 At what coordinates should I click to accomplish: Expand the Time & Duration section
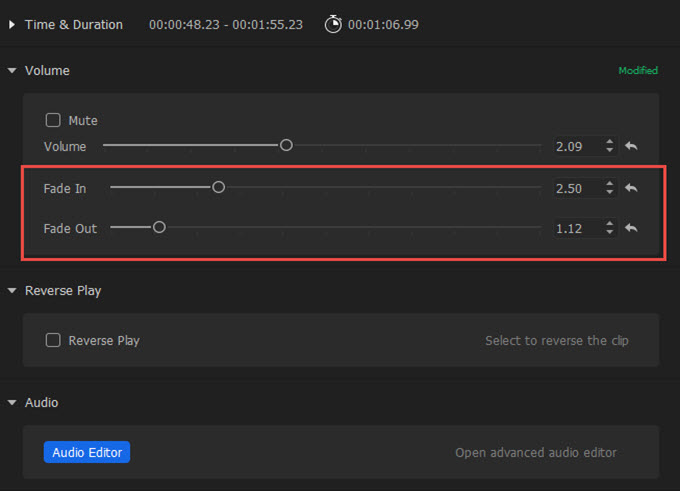click(12, 24)
